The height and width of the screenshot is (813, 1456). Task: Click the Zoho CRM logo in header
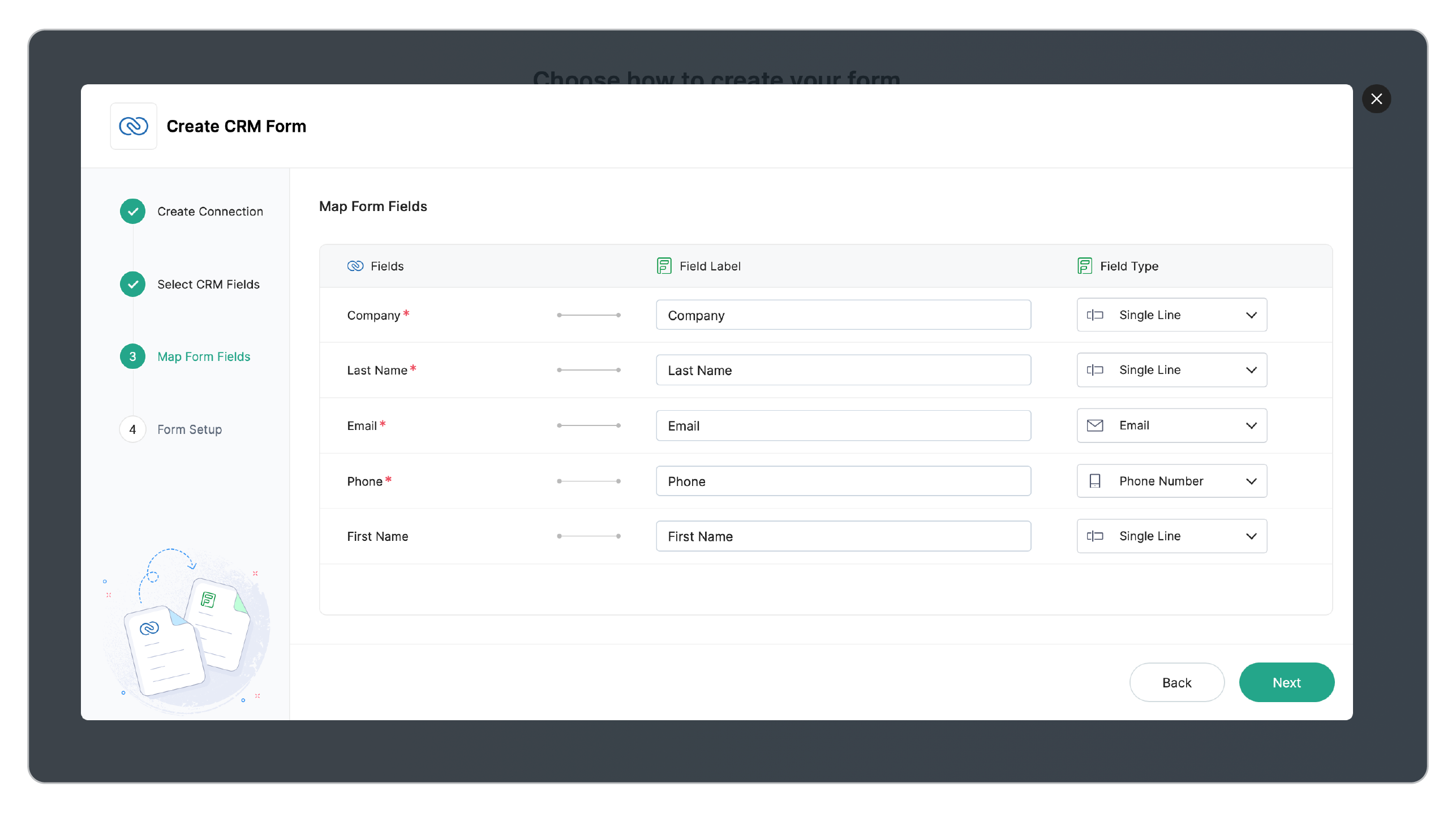point(133,126)
